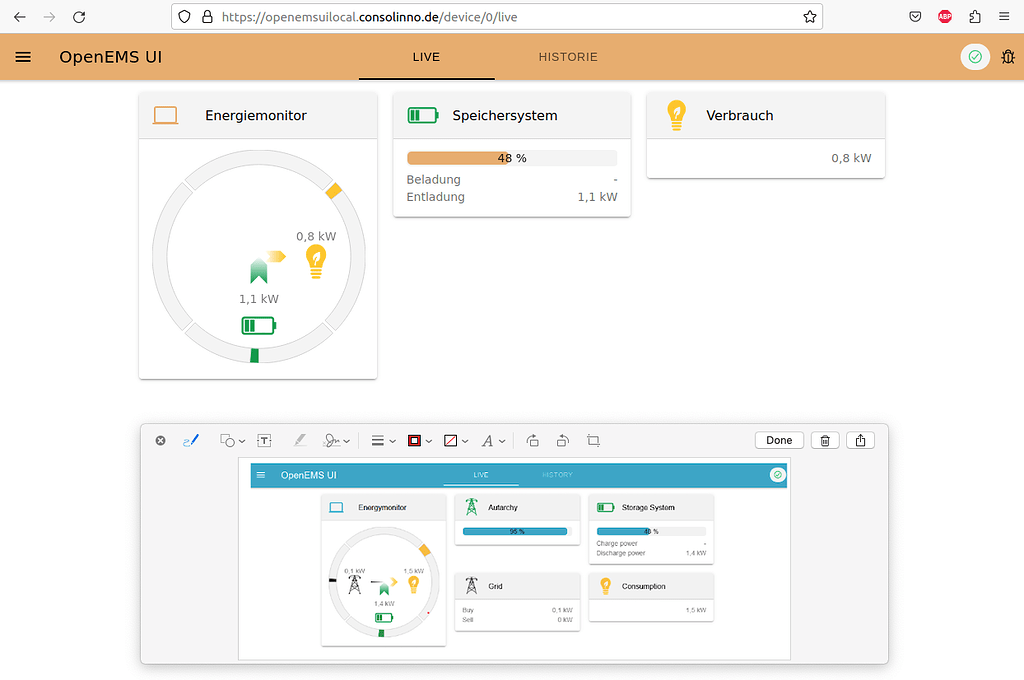Select the highlighter tool

tap(300, 440)
